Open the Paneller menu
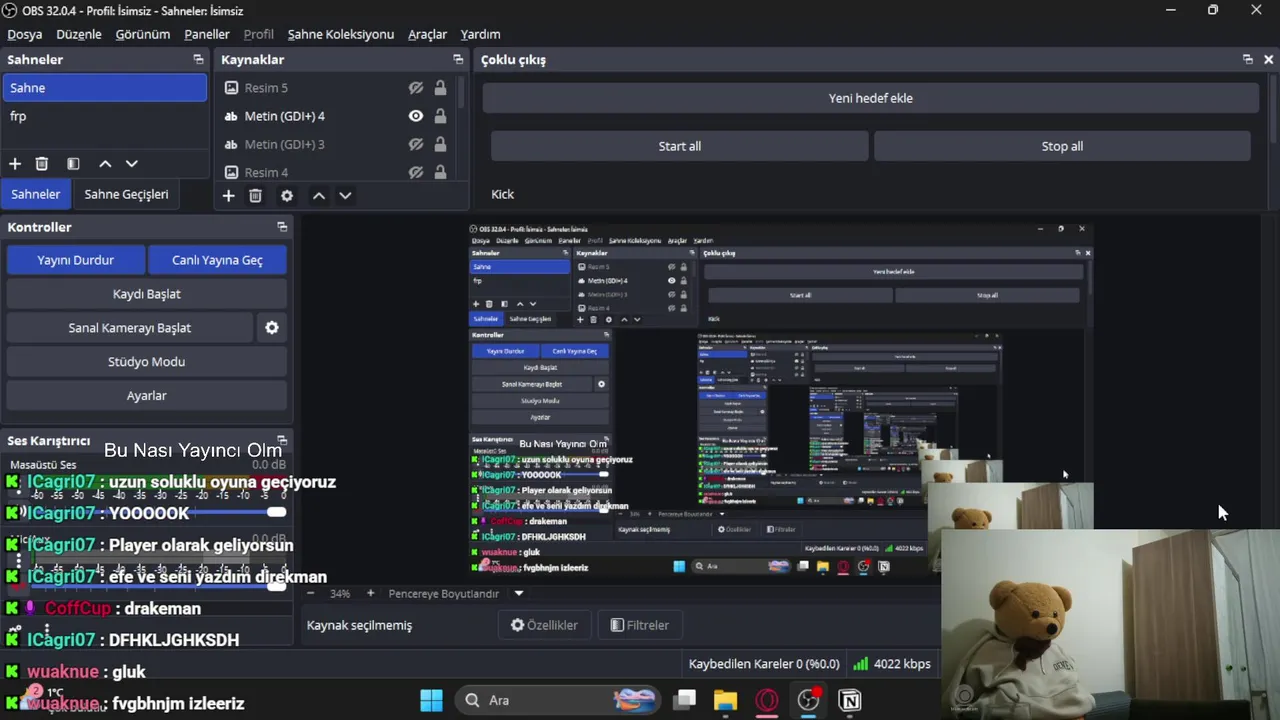 (207, 34)
